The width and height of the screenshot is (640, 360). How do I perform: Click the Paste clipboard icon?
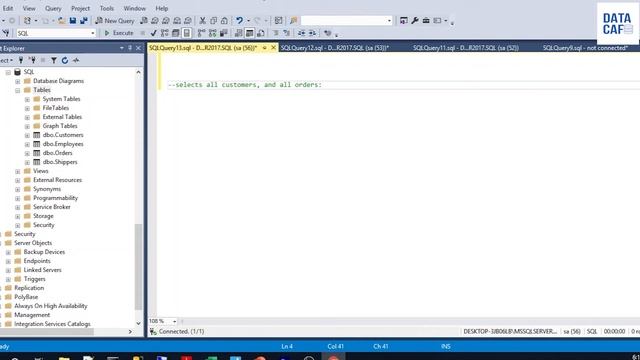click(x=224, y=20)
